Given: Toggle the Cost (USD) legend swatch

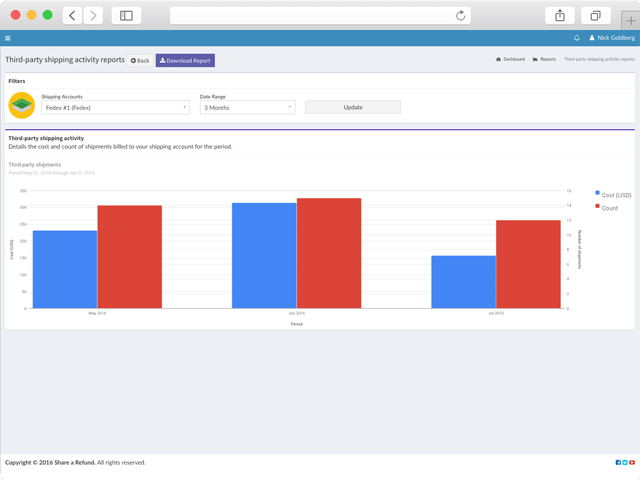Looking at the screenshot, I should pyautogui.click(x=597, y=193).
